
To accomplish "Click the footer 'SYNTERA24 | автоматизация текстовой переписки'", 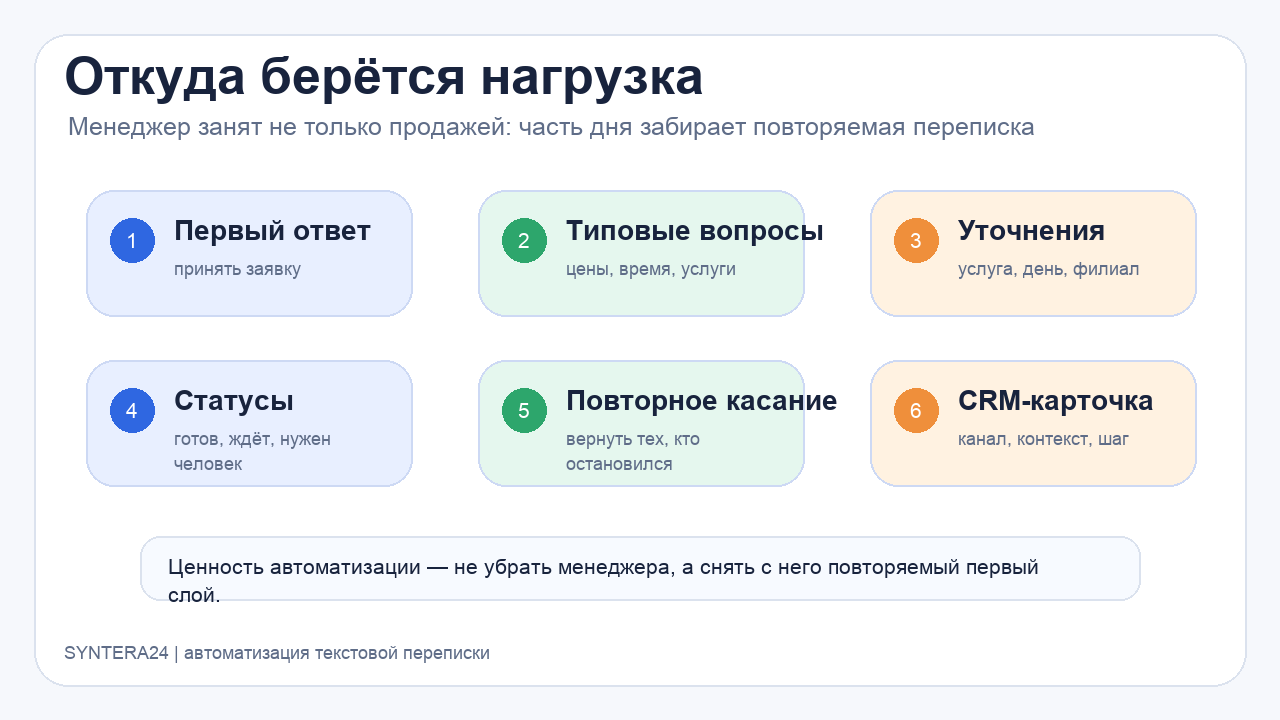I will click(x=277, y=653).
